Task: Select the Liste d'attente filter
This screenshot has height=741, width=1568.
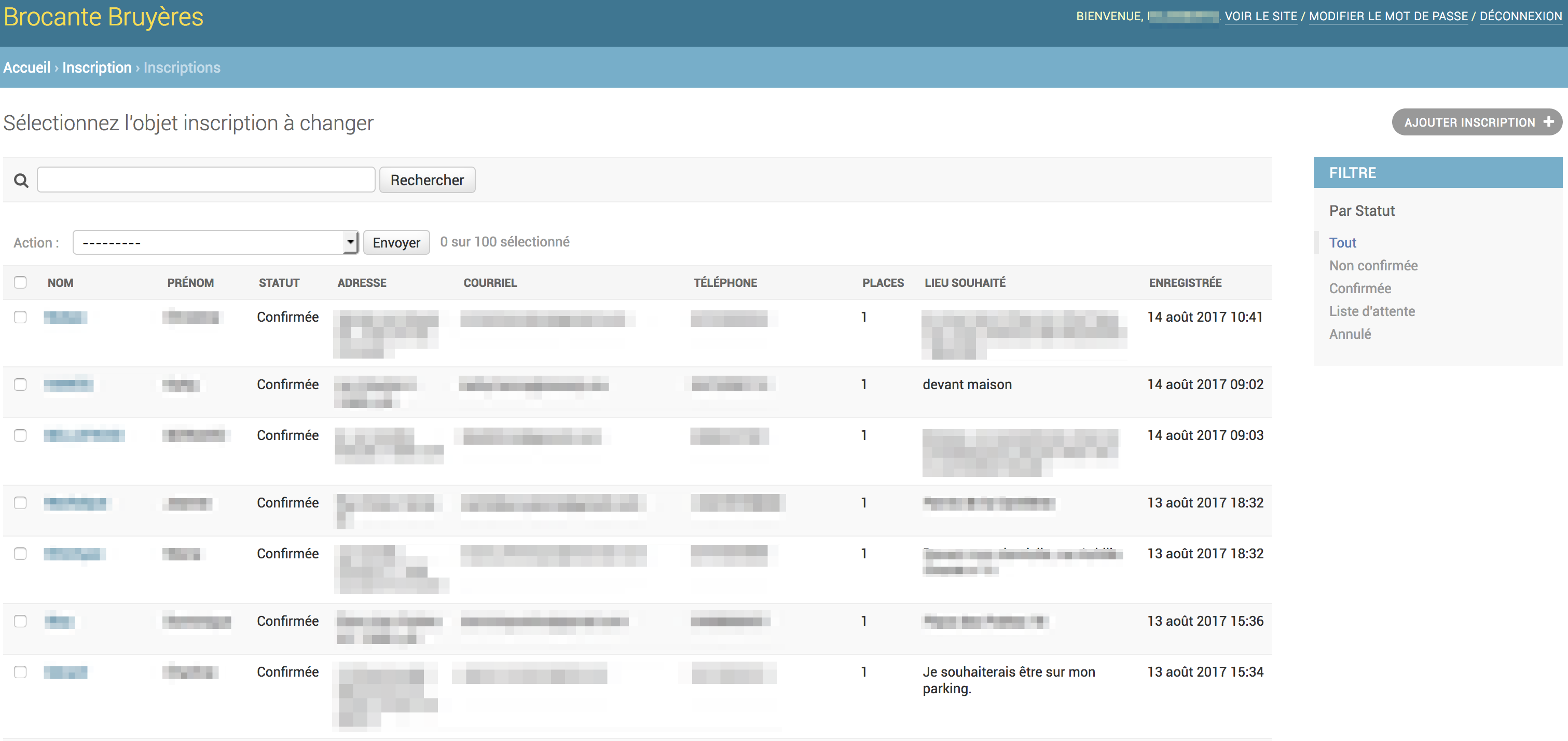Action: pyautogui.click(x=1372, y=311)
